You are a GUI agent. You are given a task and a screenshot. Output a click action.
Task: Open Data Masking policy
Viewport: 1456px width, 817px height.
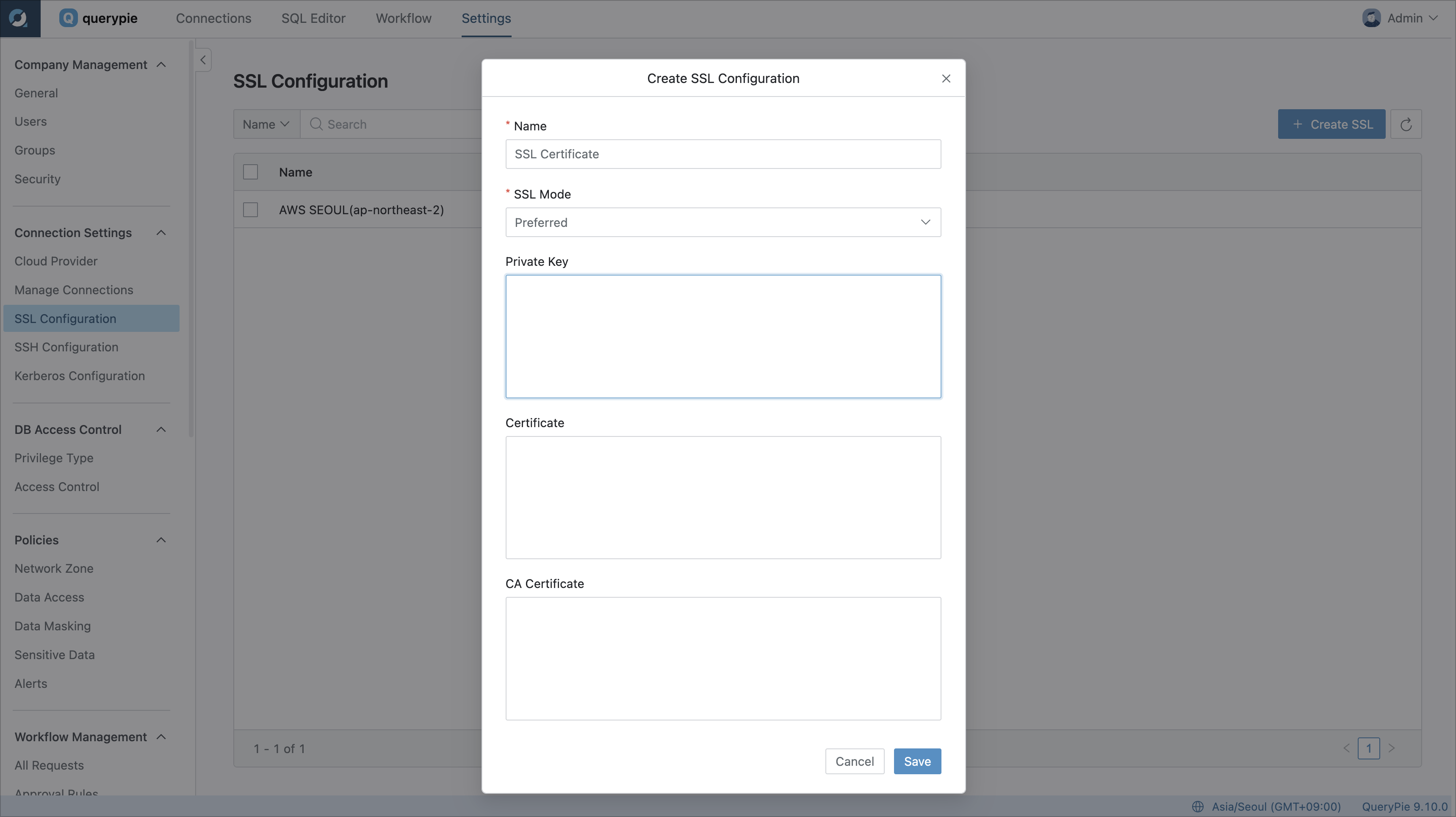click(53, 626)
